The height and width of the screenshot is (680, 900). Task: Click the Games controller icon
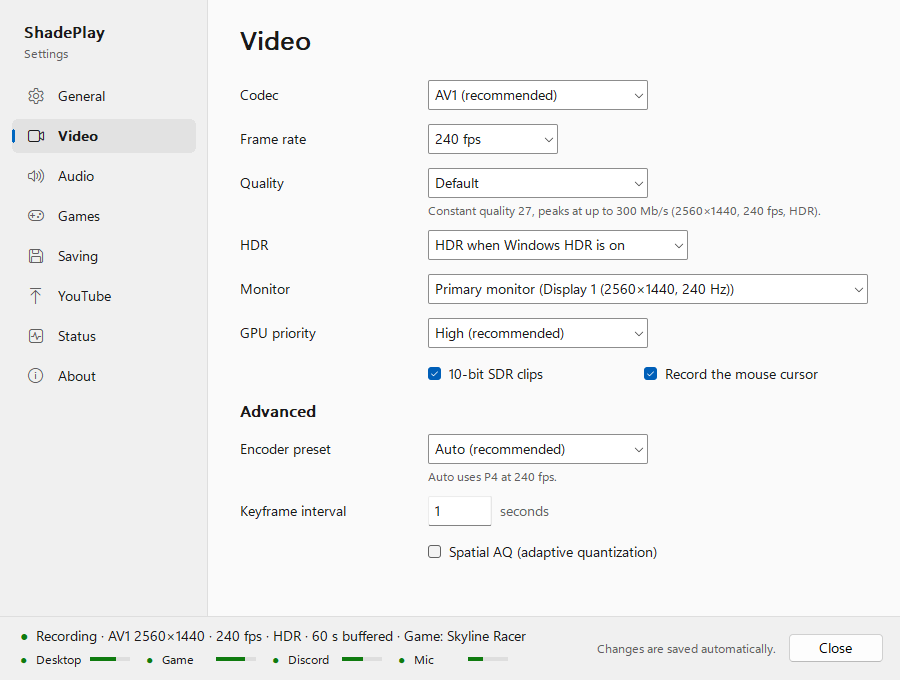(x=36, y=216)
